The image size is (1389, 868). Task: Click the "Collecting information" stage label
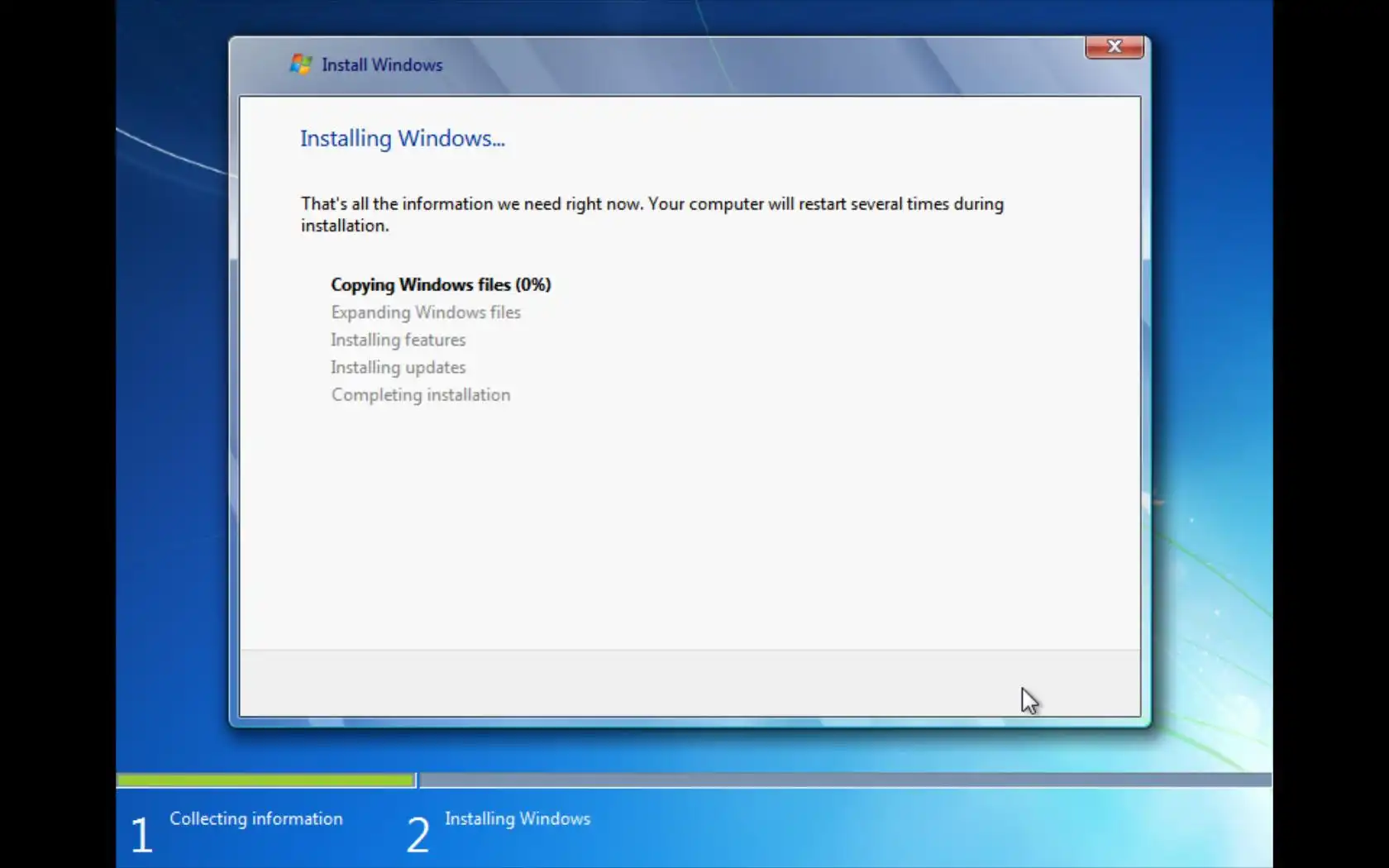[256, 818]
